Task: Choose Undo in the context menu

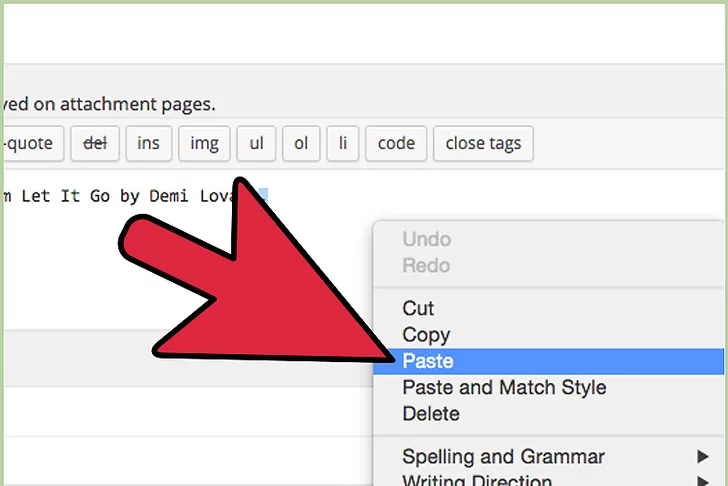Action: (x=426, y=239)
